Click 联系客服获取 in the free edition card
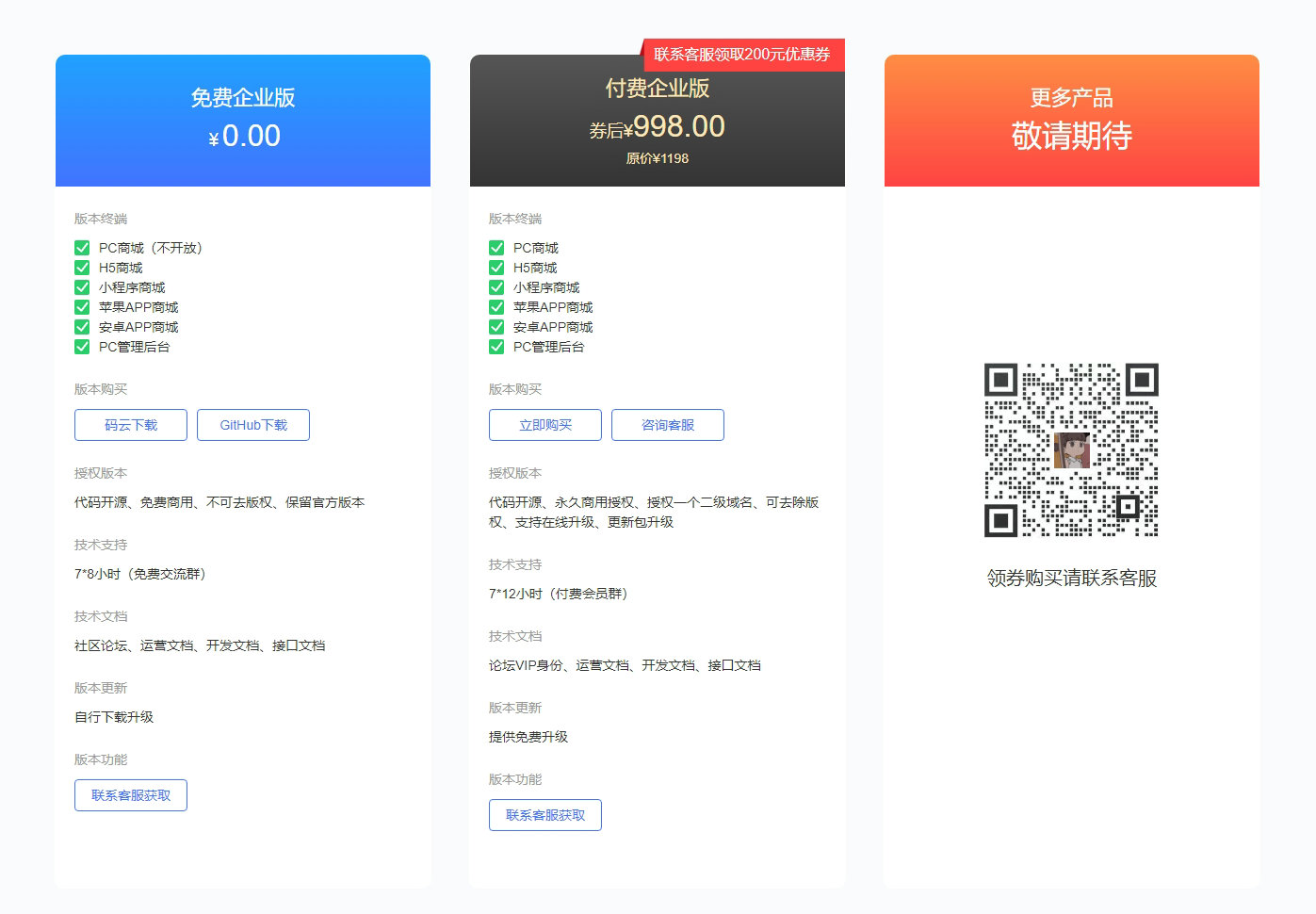1316x914 pixels. [x=131, y=795]
